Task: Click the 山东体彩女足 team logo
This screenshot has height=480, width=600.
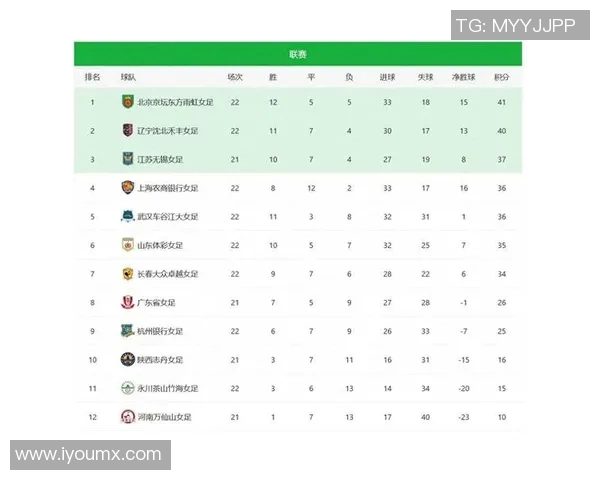Action: pyautogui.click(x=127, y=244)
